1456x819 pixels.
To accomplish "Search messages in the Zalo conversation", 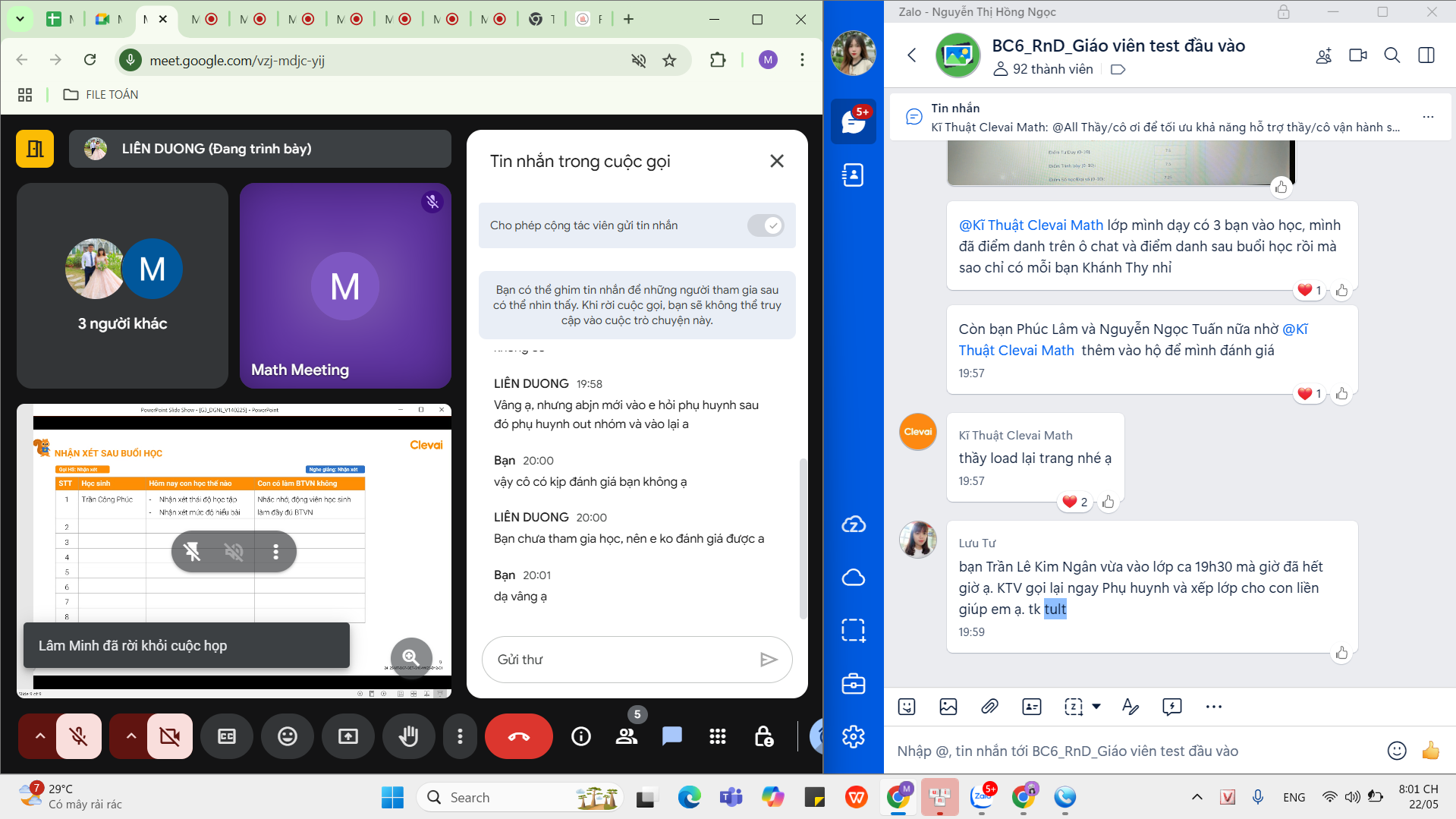I will (1392, 55).
